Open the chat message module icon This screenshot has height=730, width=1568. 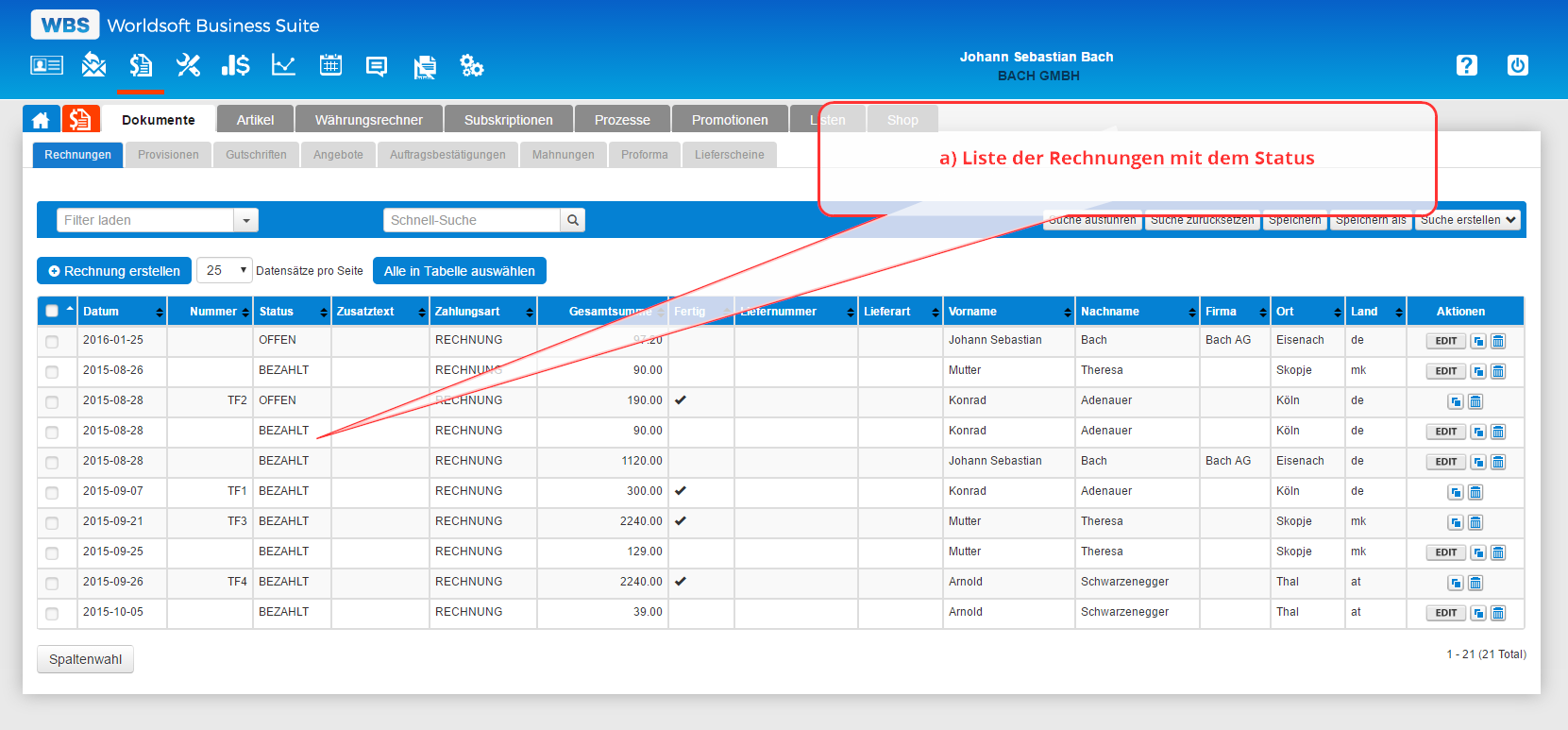pyautogui.click(x=377, y=66)
